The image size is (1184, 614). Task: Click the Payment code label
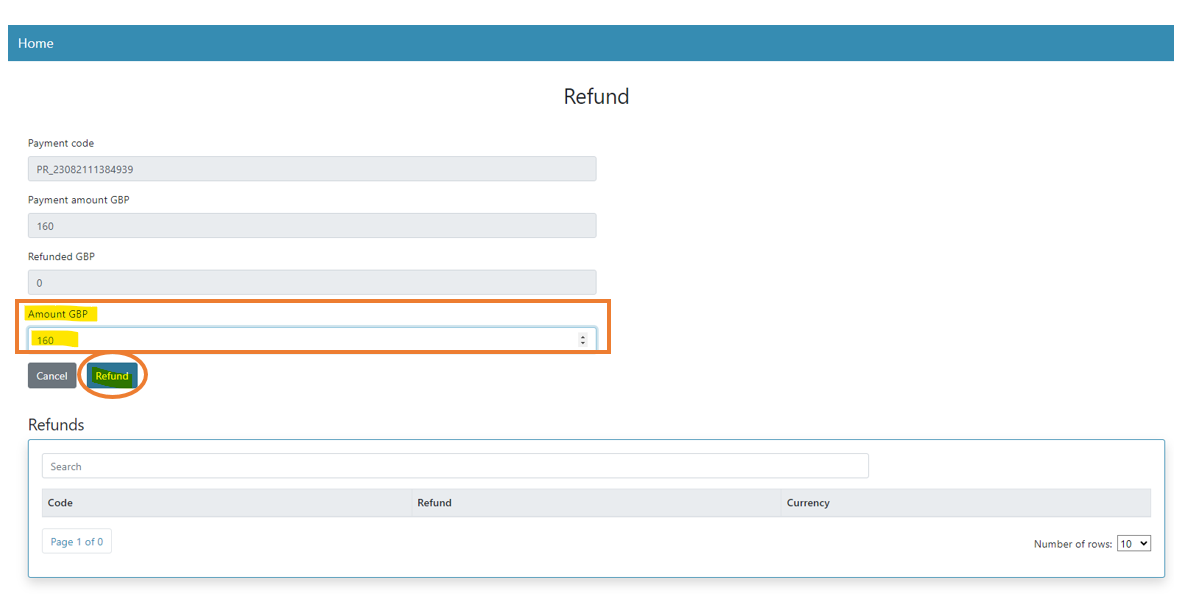pos(61,143)
